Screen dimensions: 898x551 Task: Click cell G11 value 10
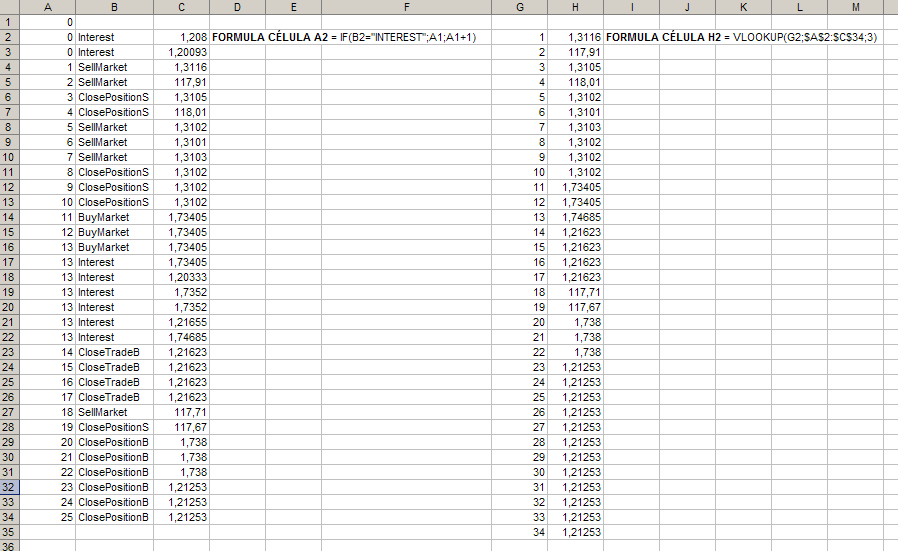coord(519,172)
